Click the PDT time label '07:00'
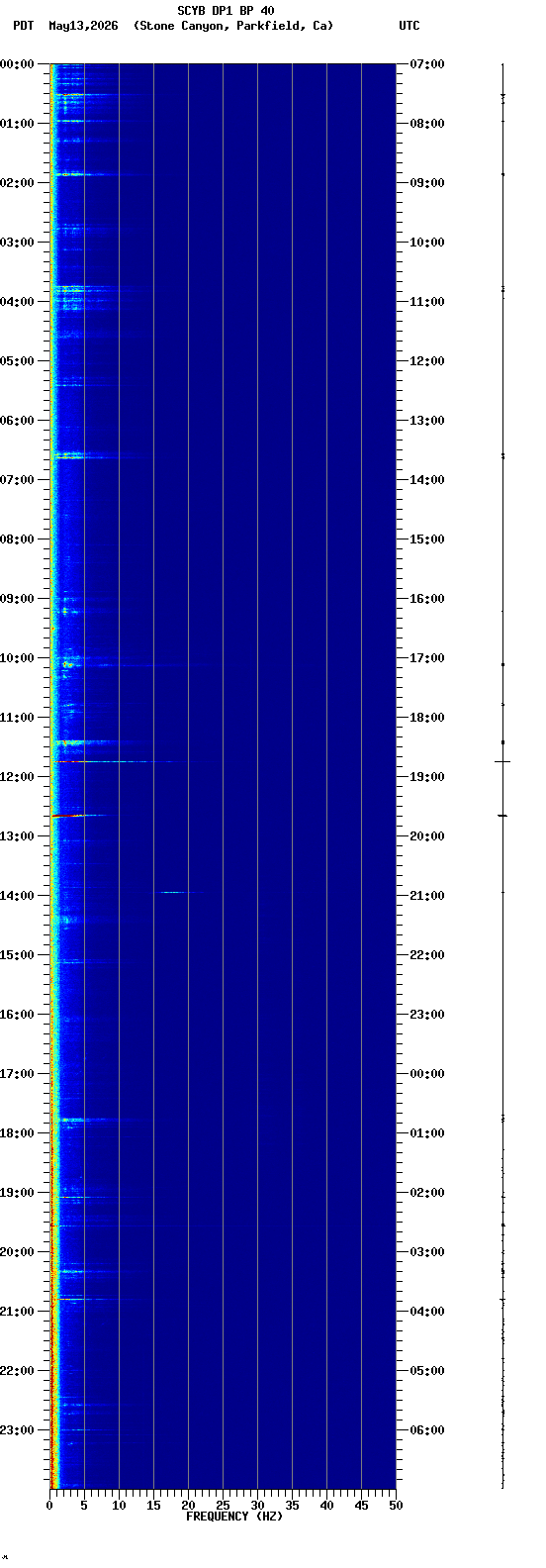546x1568 pixels. coord(17,480)
